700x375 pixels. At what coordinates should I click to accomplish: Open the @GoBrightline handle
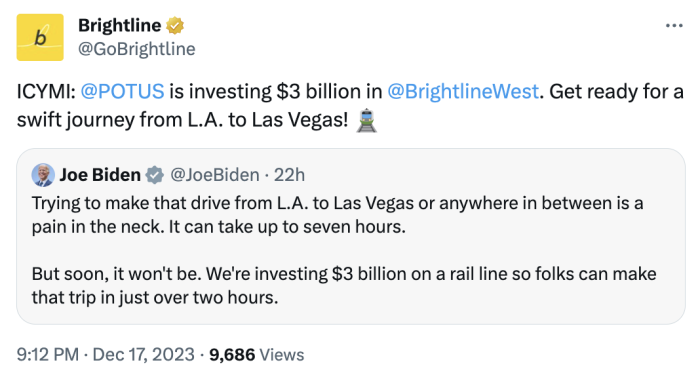[137, 49]
